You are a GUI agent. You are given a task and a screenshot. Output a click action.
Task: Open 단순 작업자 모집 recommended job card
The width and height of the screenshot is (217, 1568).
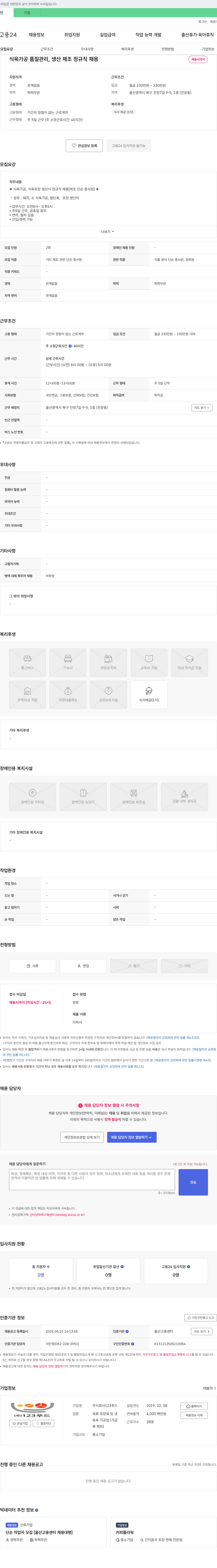[x=54, y=1532]
